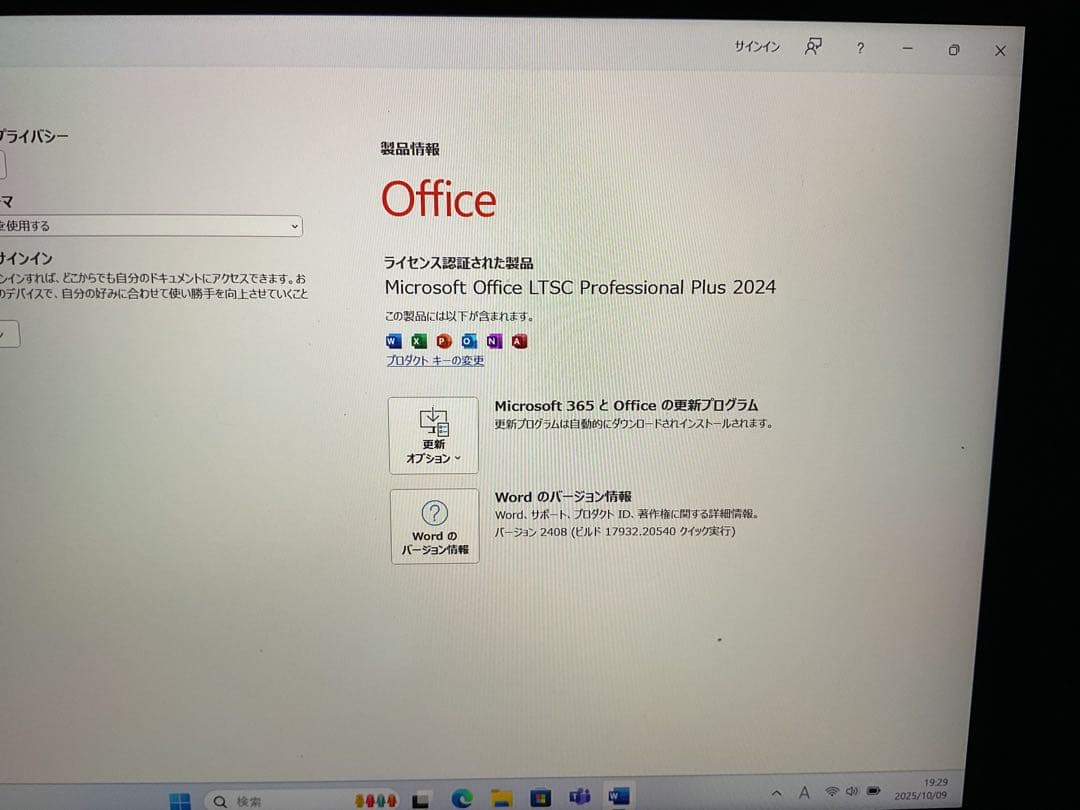Select the OneNote product icon

492,341
